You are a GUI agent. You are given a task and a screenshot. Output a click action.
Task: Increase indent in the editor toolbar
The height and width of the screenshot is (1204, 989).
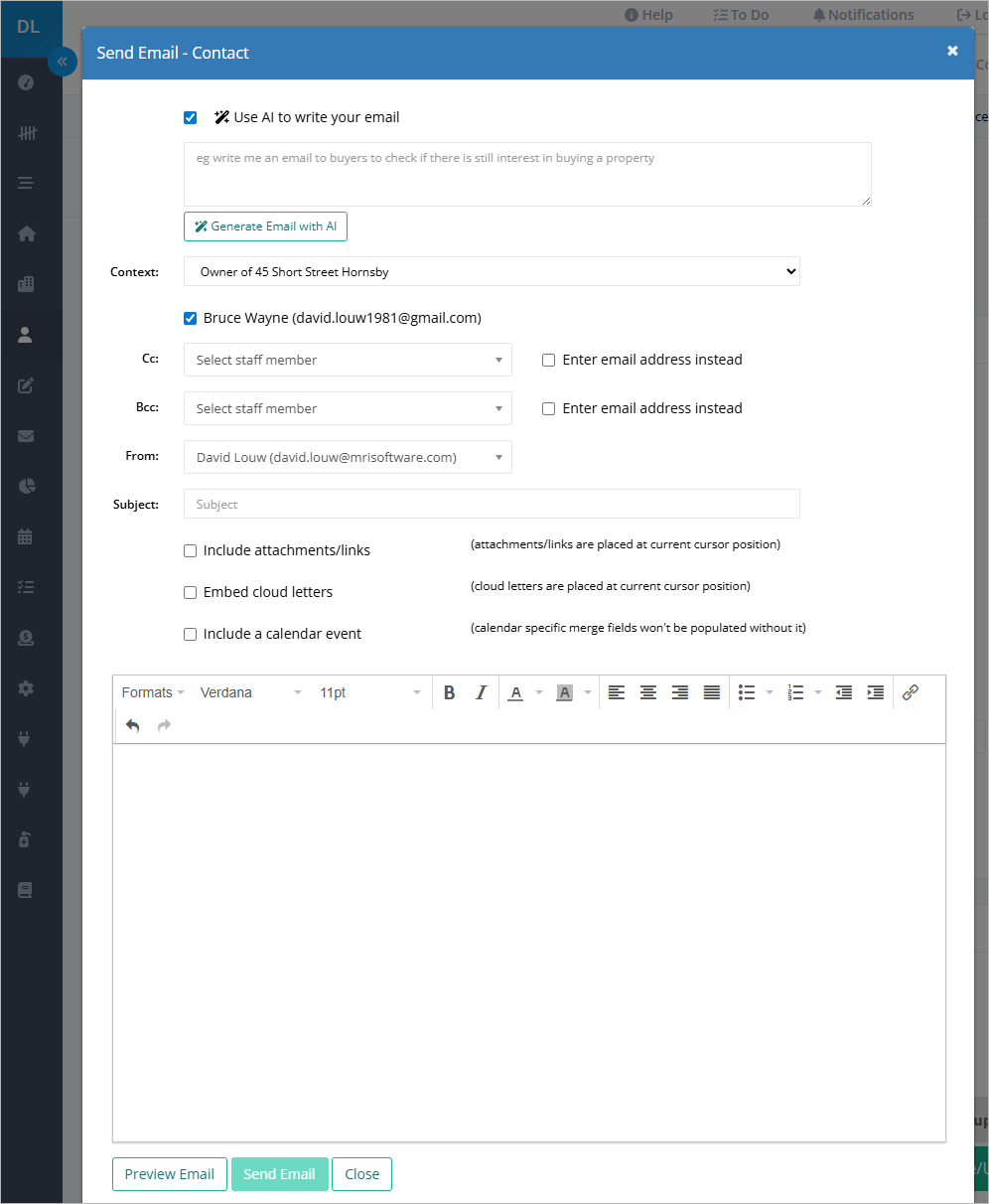[876, 692]
